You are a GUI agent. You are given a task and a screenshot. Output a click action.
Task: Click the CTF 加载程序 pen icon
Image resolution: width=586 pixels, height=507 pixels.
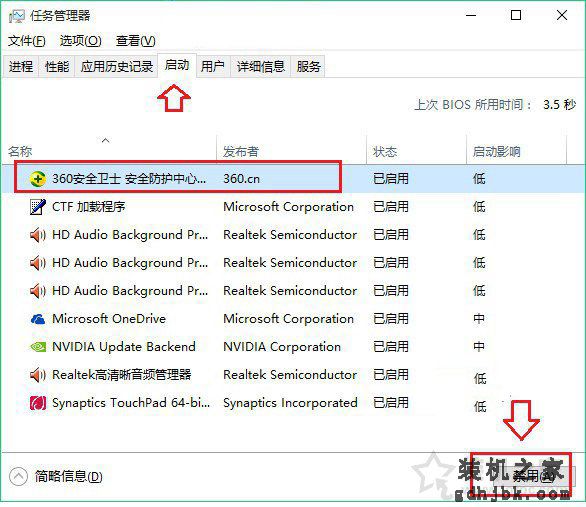click(37, 207)
